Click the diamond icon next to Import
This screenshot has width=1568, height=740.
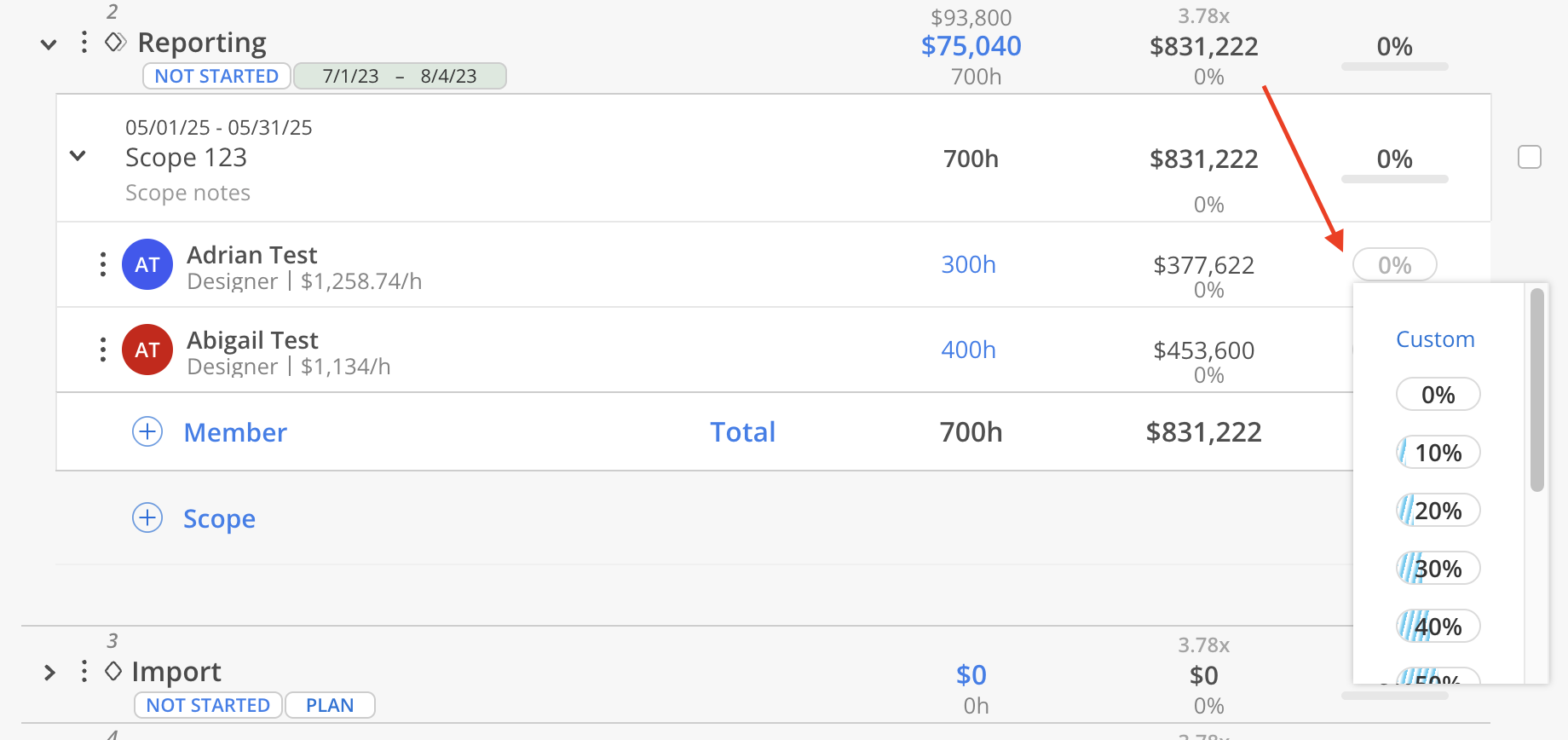113,672
